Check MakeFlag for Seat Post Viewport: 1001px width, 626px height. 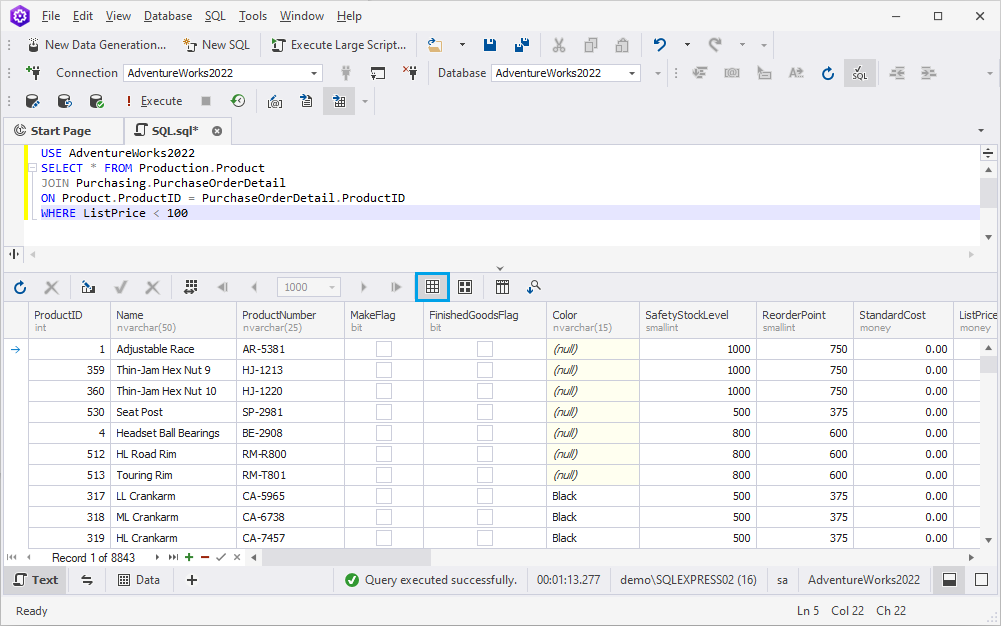tap(384, 412)
